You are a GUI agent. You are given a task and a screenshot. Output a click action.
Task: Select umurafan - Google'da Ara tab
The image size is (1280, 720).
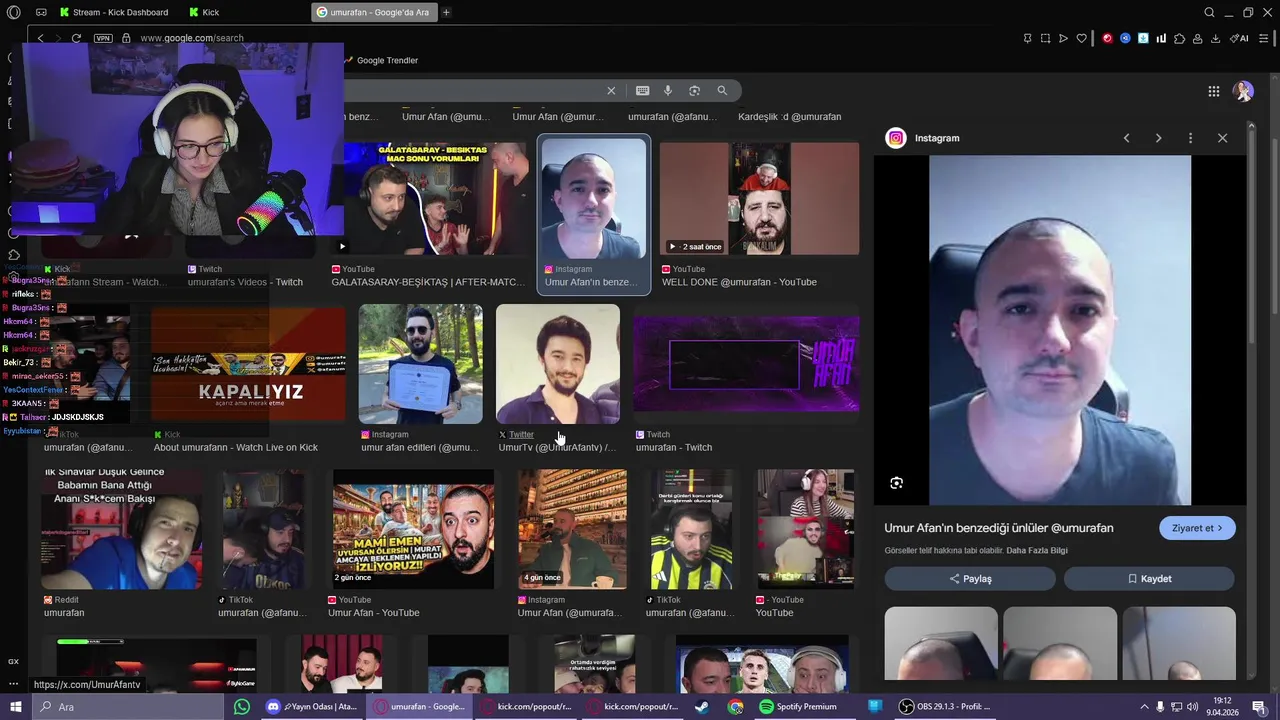pos(374,12)
